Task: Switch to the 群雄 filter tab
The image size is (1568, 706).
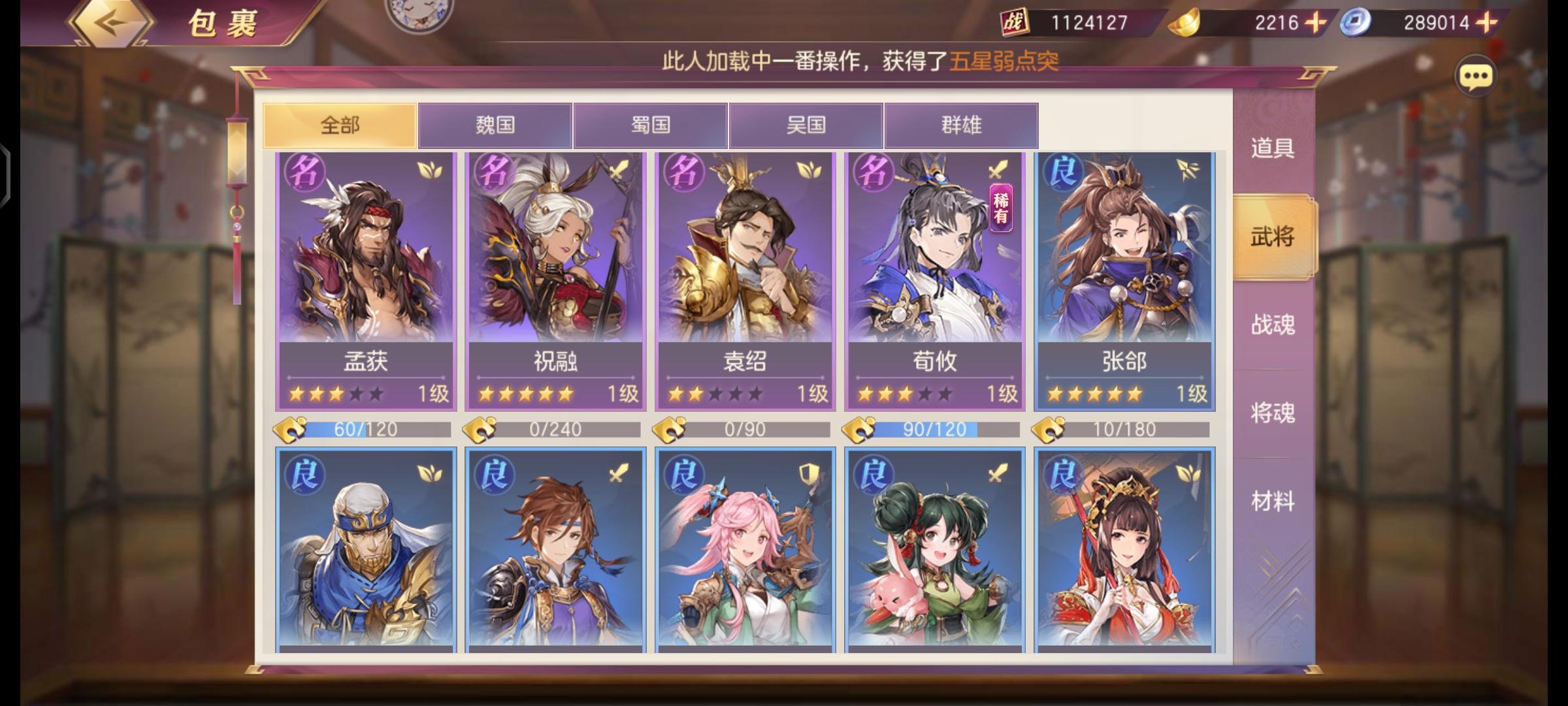Action: pyautogui.click(x=961, y=126)
